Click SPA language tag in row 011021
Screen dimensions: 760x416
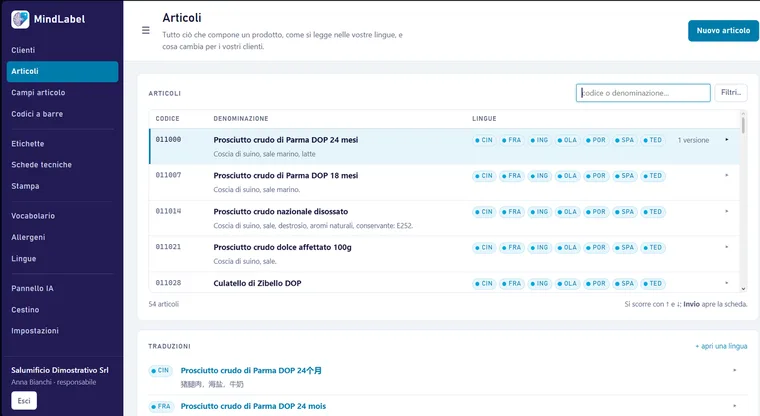(624, 247)
